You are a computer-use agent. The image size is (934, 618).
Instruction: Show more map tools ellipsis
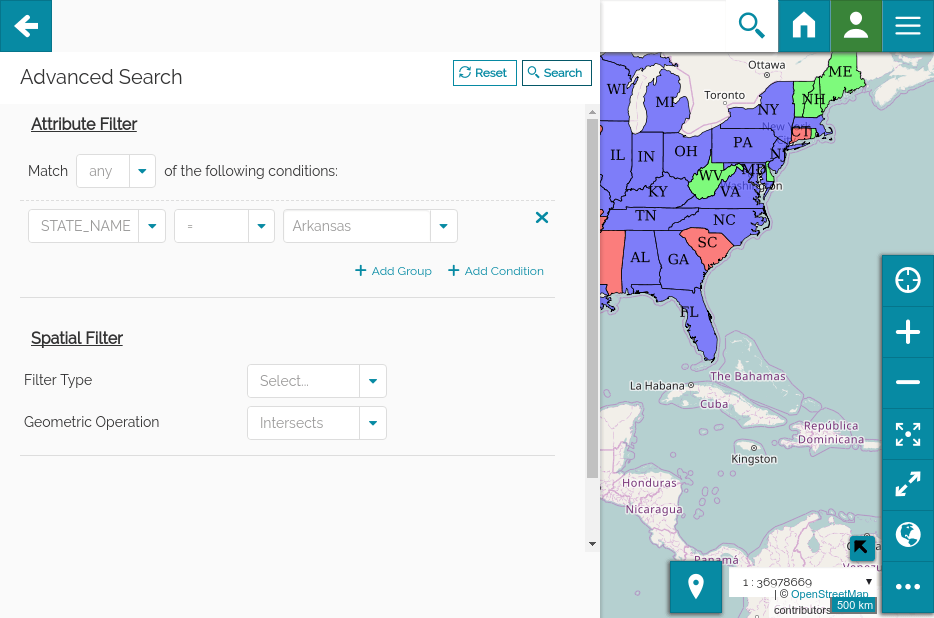908,587
